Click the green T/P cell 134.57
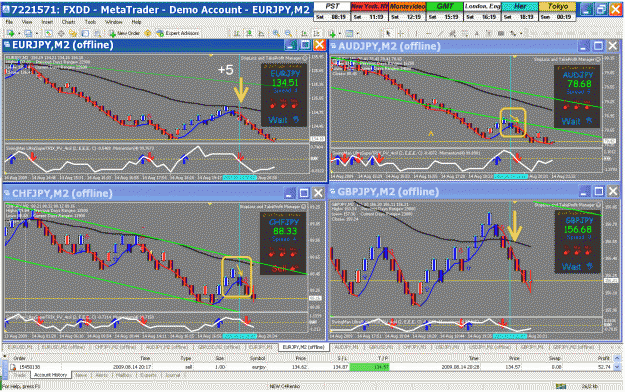Screen dimensions: 625x392 (369, 367)
